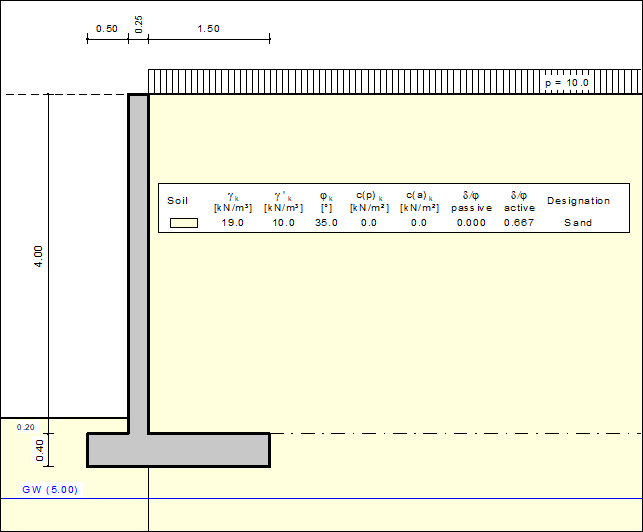Click the Sand designation in legend
Viewport: 643px width, 532px height.
577,223
